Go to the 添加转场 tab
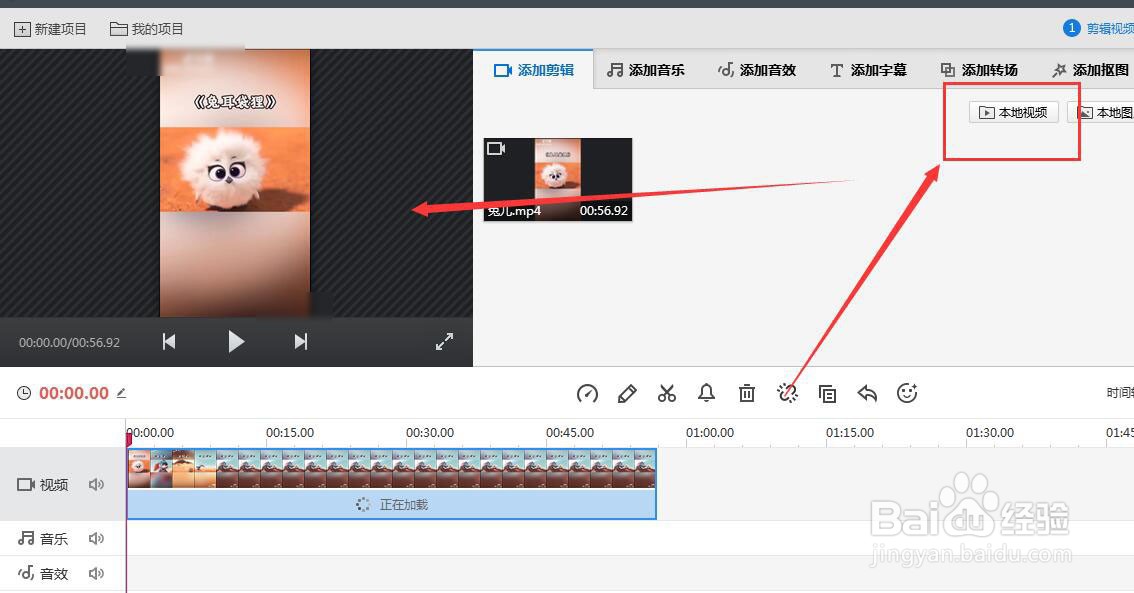 tap(979, 70)
